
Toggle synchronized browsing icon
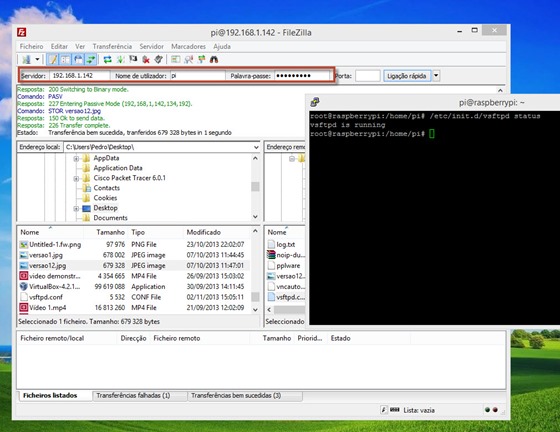coord(201,60)
